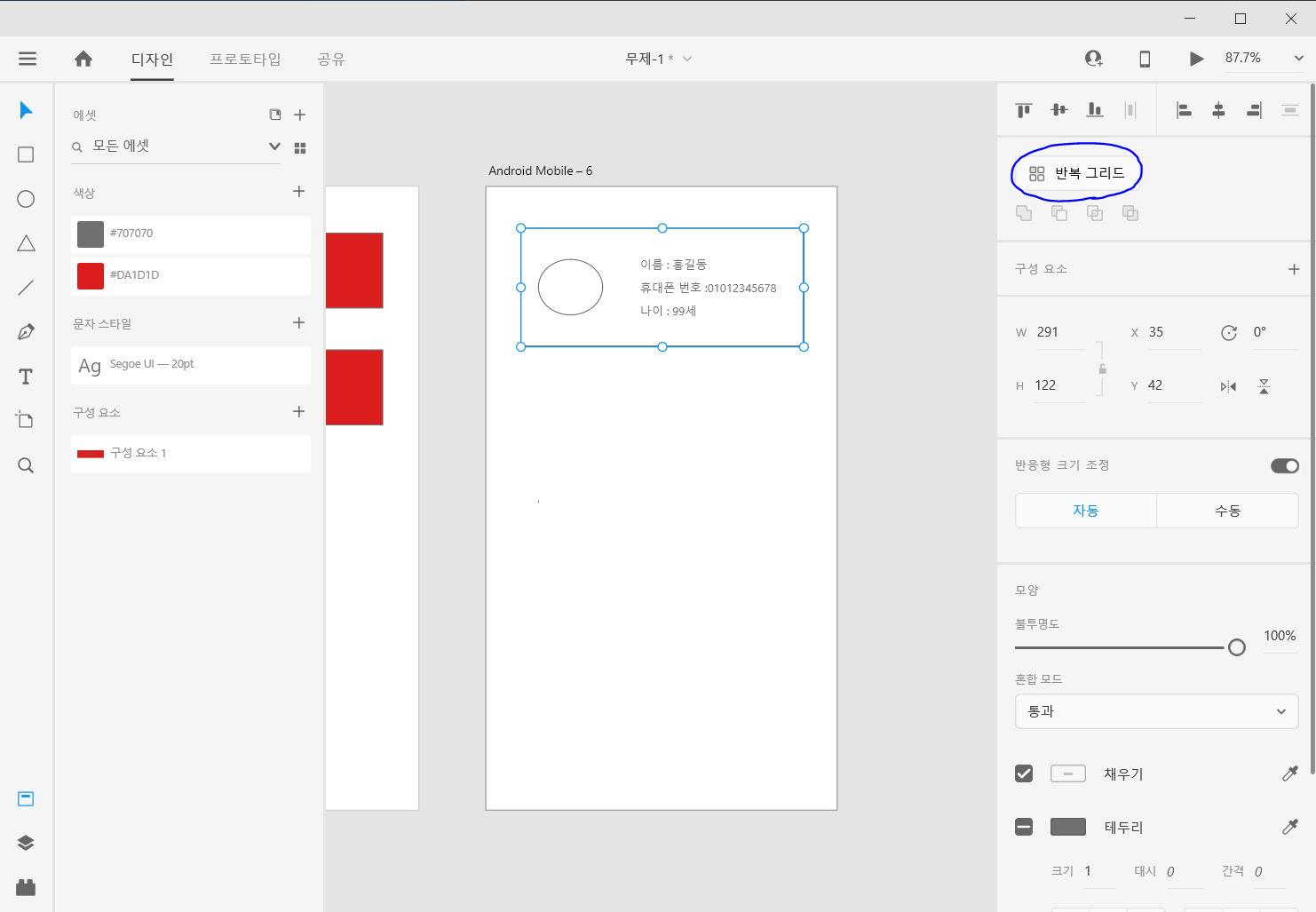Select the Pen tool
1316x912 pixels.
[x=26, y=332]
